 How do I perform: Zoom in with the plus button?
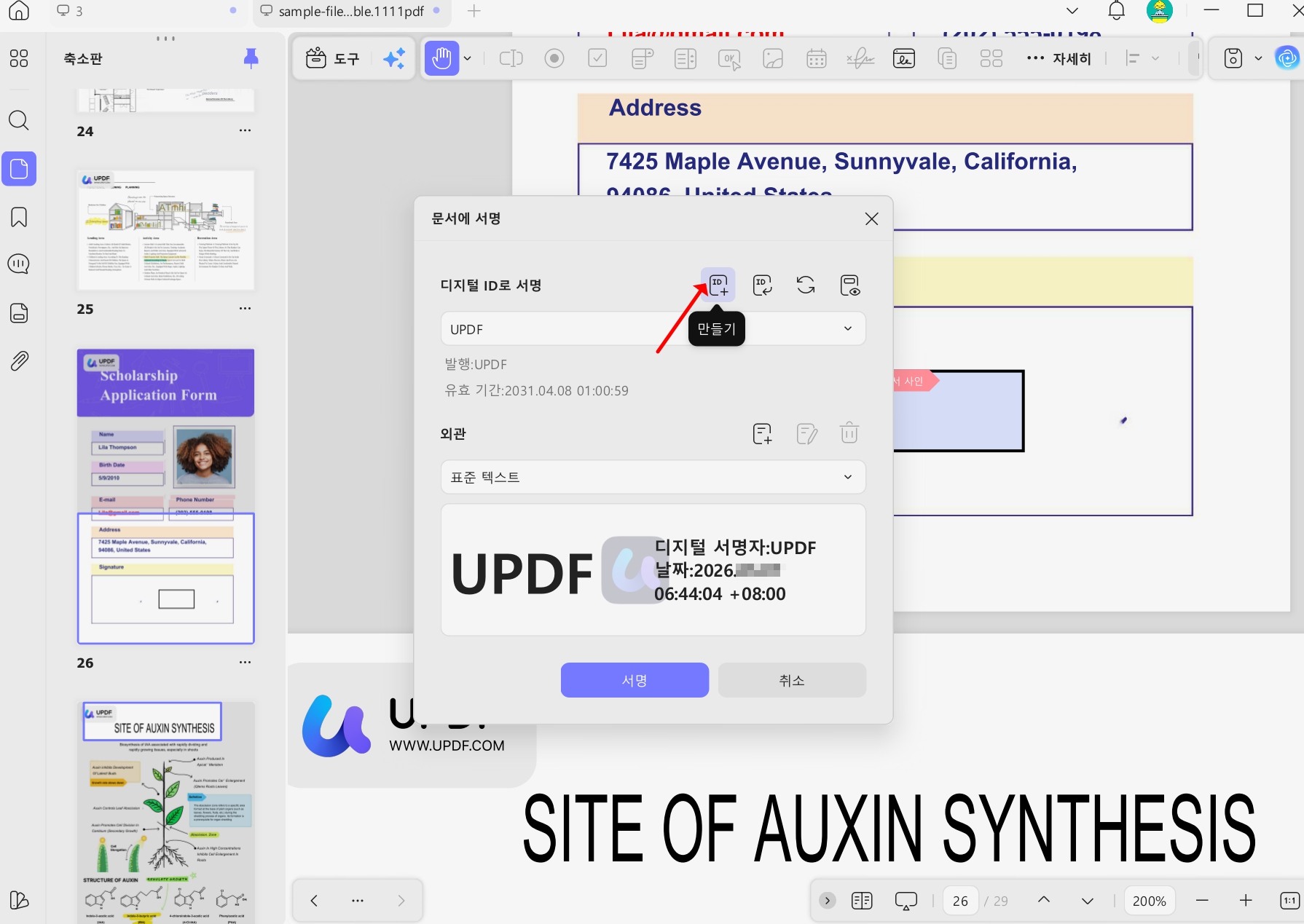1246,901
